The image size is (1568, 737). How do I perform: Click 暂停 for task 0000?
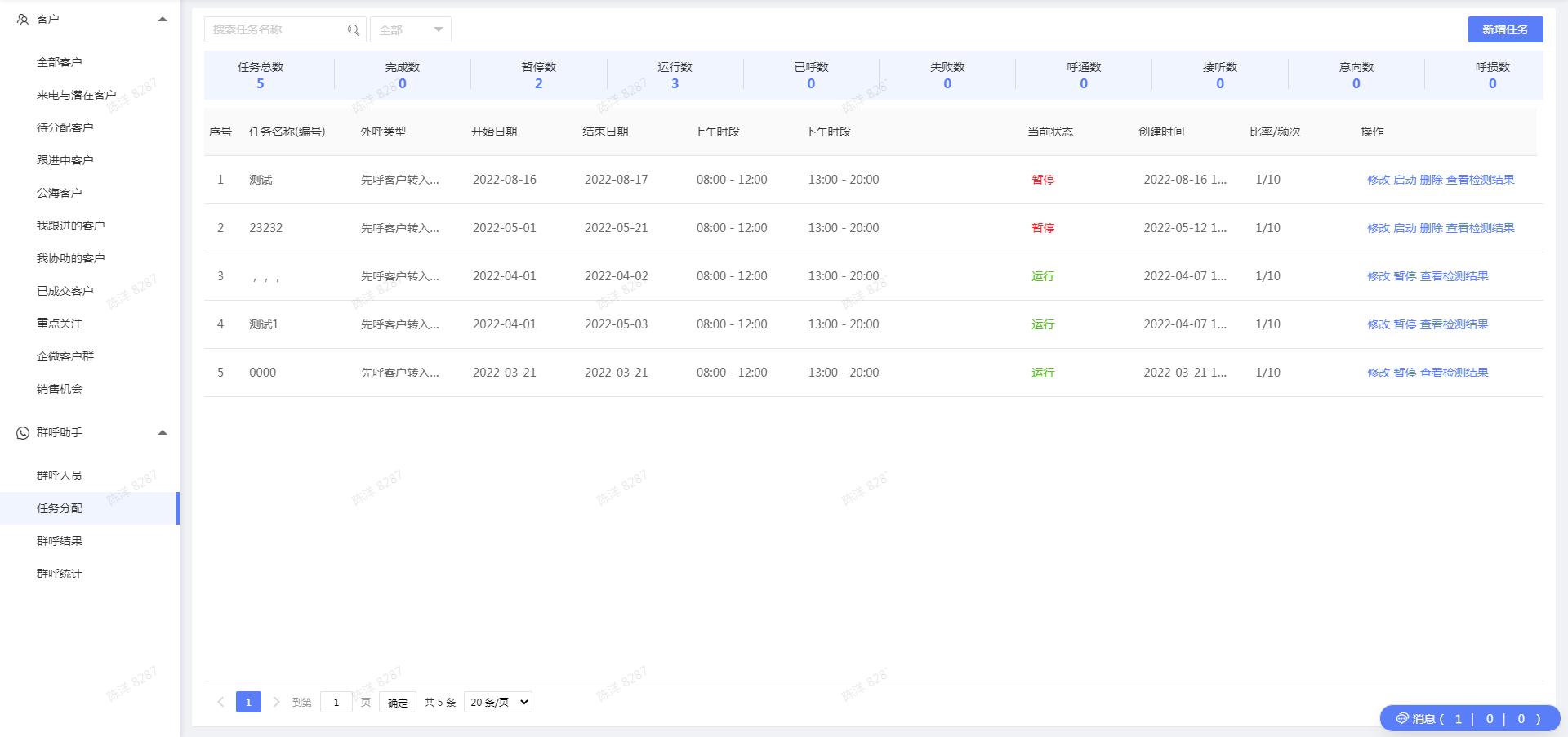click(x=1405, y=373)
